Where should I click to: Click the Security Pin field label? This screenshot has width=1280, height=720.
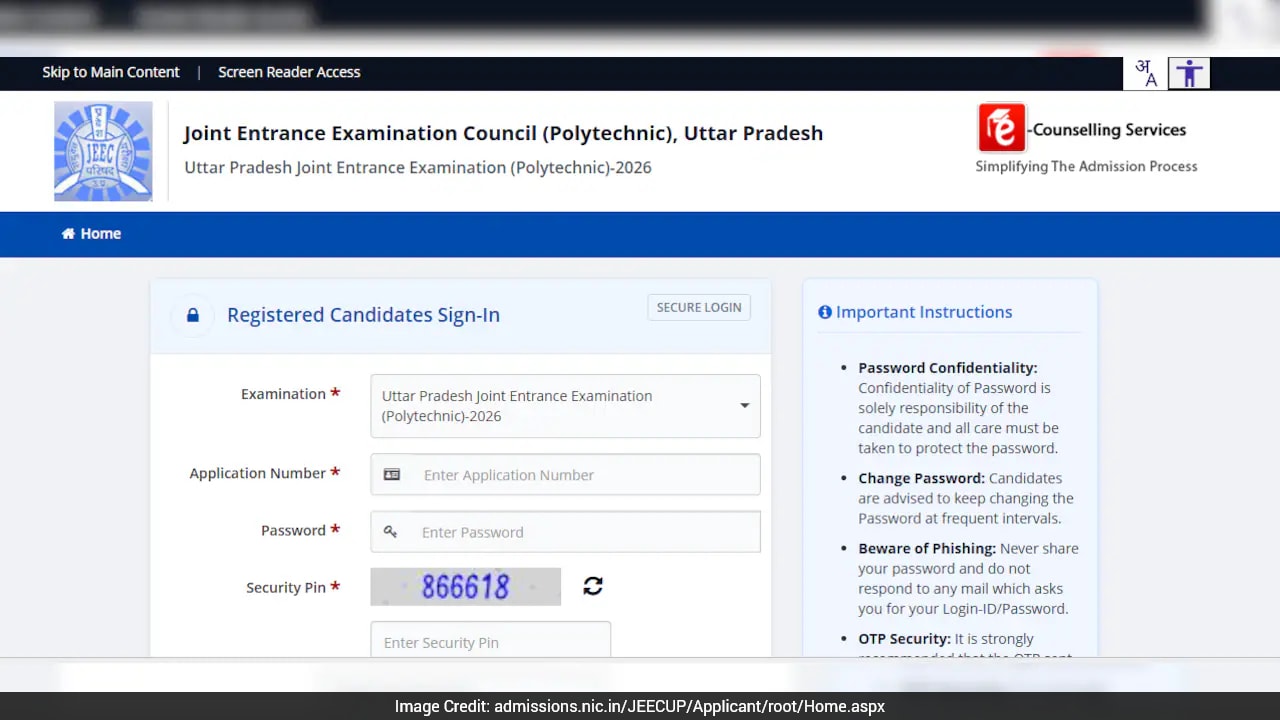click(x=293, y=587)
